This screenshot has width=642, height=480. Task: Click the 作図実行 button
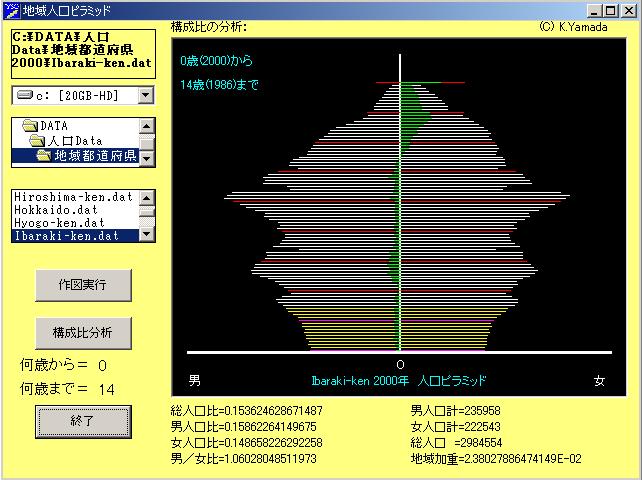[x=83, y=285]
